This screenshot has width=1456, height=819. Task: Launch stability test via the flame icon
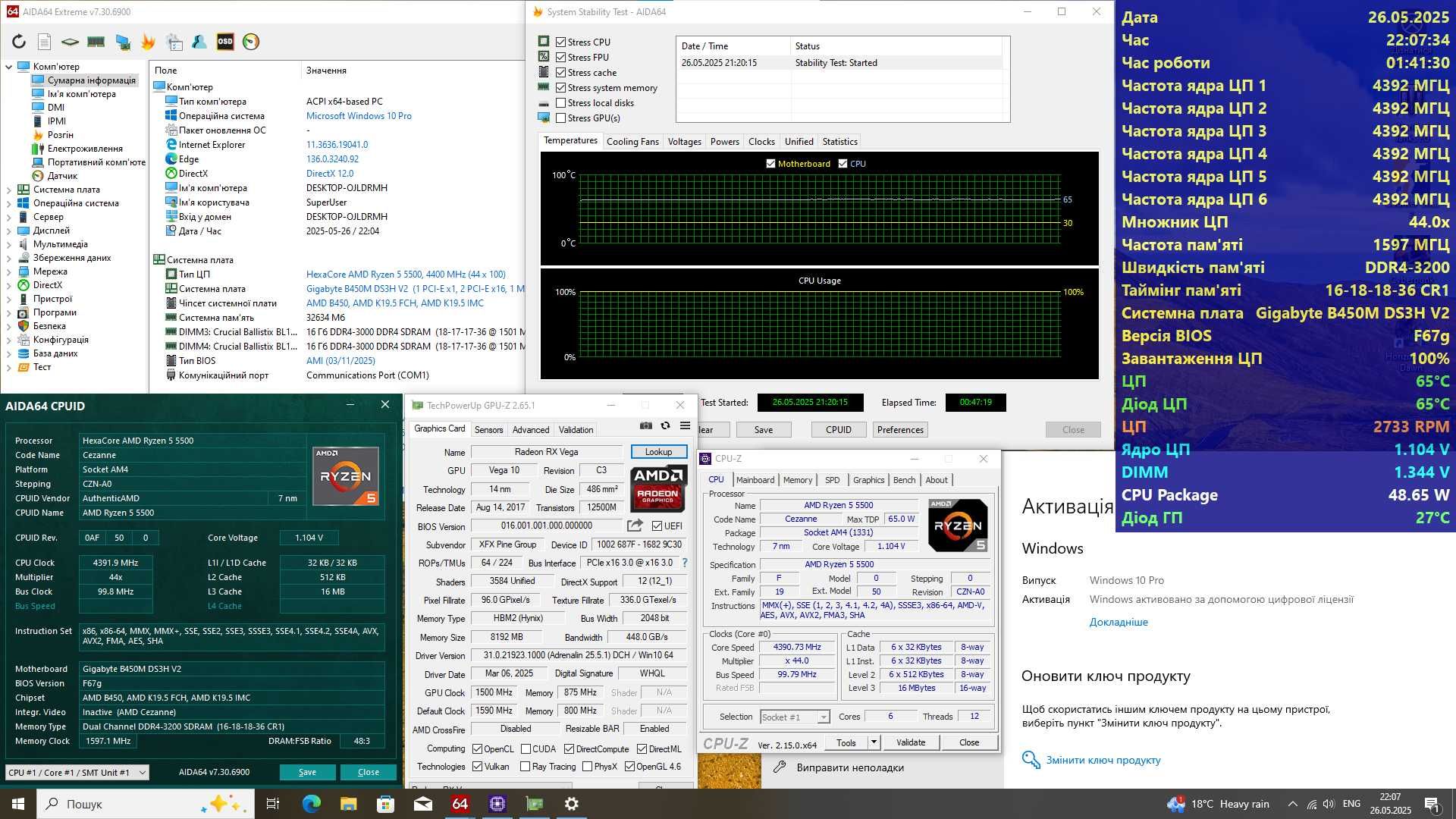[x=149, y=42]
